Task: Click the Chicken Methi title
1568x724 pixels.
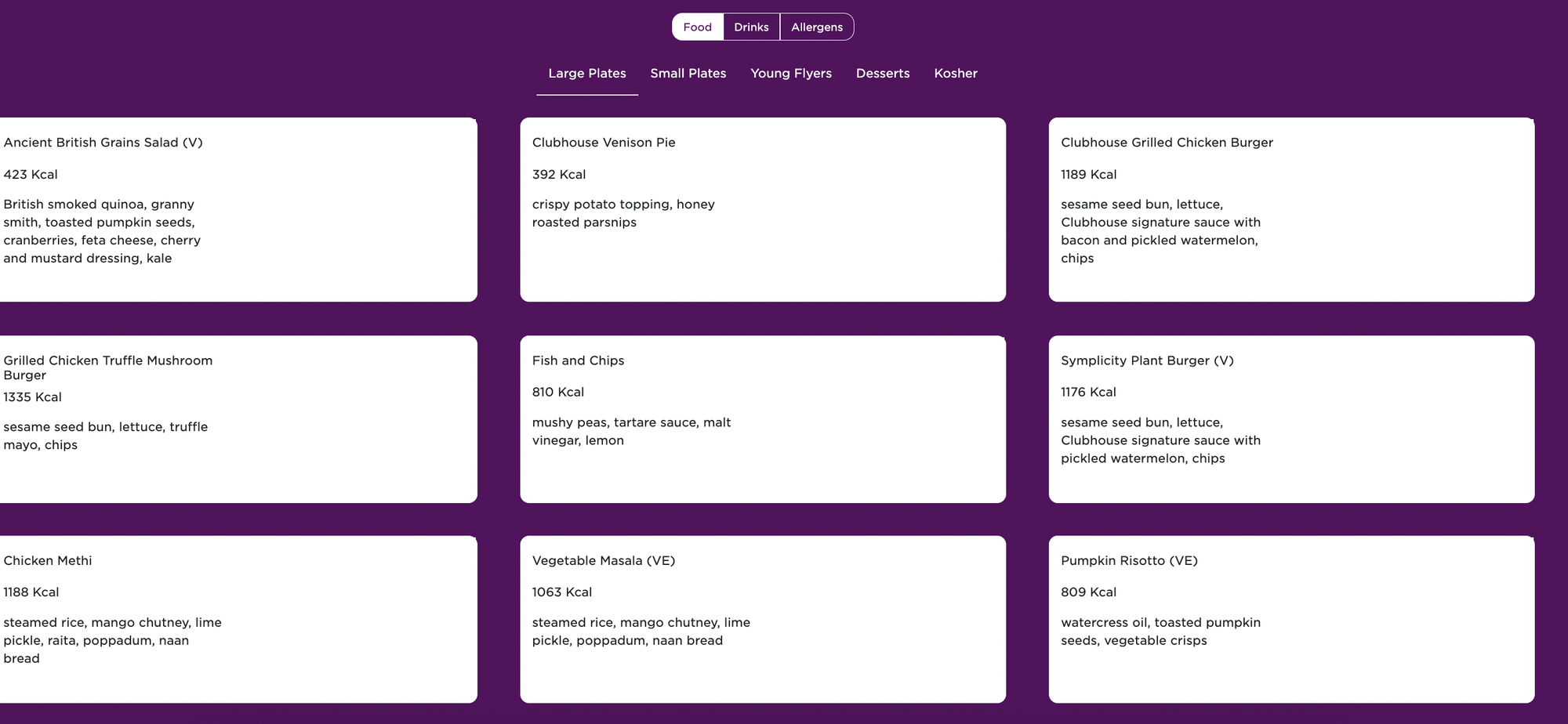Action: [48, 561]
